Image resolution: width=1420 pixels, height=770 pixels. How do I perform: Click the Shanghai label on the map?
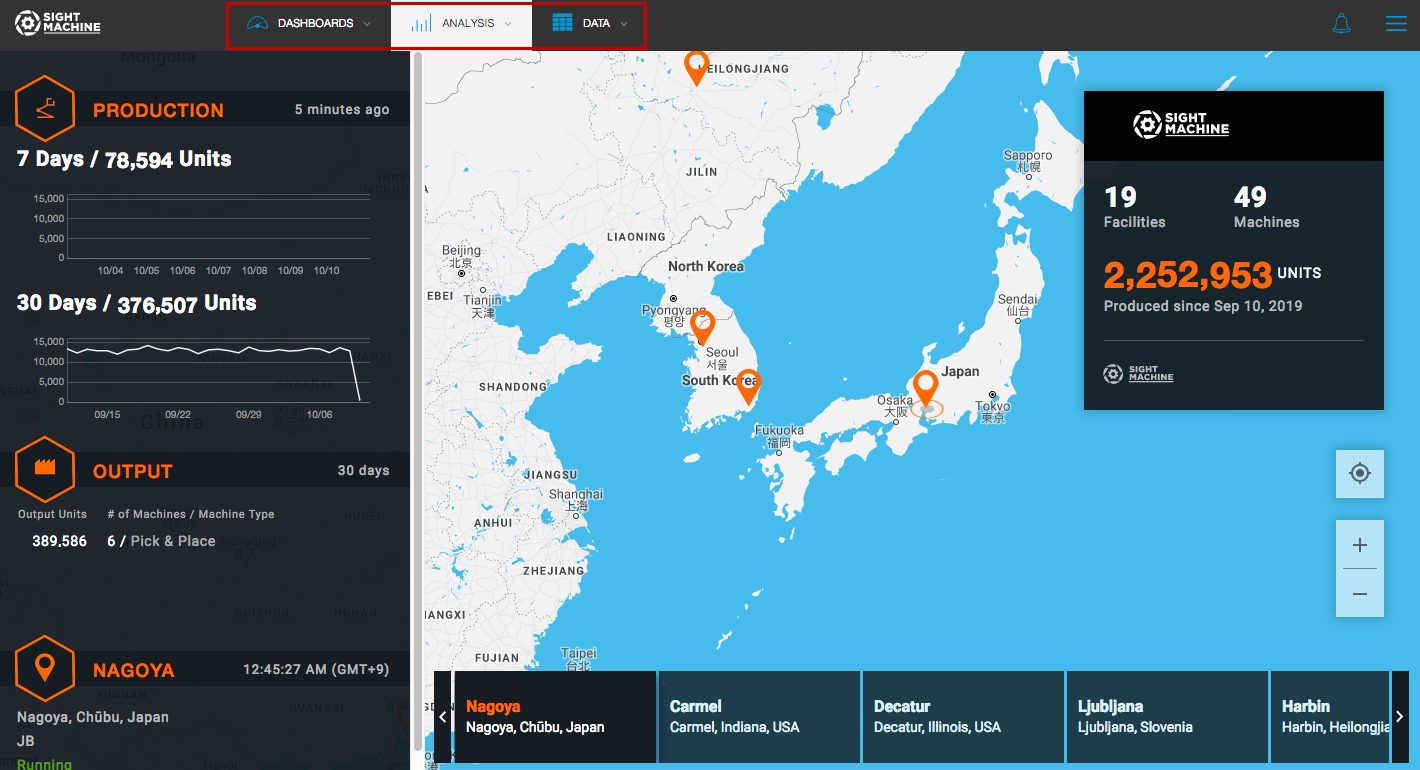[576, 500]
